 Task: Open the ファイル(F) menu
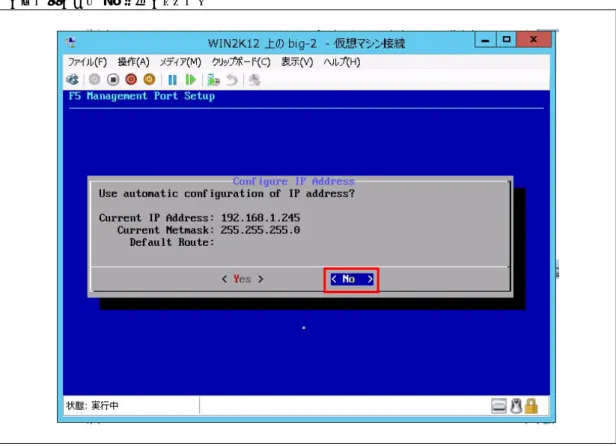tap(88, 62)
